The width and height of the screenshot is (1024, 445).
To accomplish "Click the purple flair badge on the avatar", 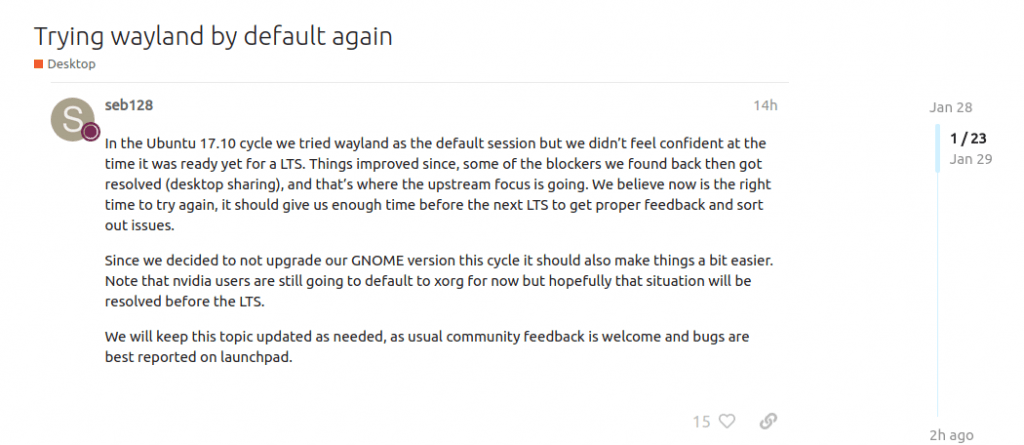I will 91,132.
